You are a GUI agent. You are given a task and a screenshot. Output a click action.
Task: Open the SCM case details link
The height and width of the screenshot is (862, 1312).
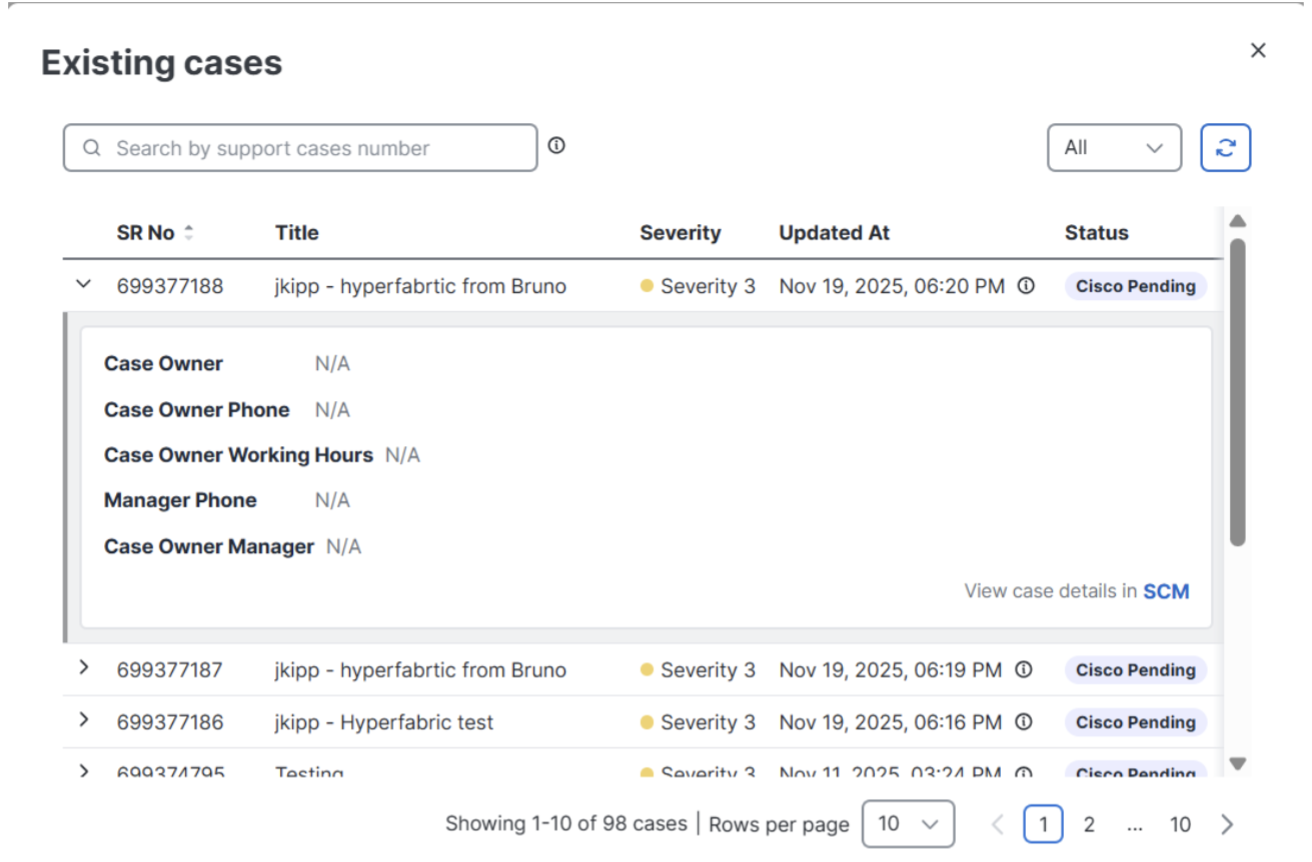1166,591
